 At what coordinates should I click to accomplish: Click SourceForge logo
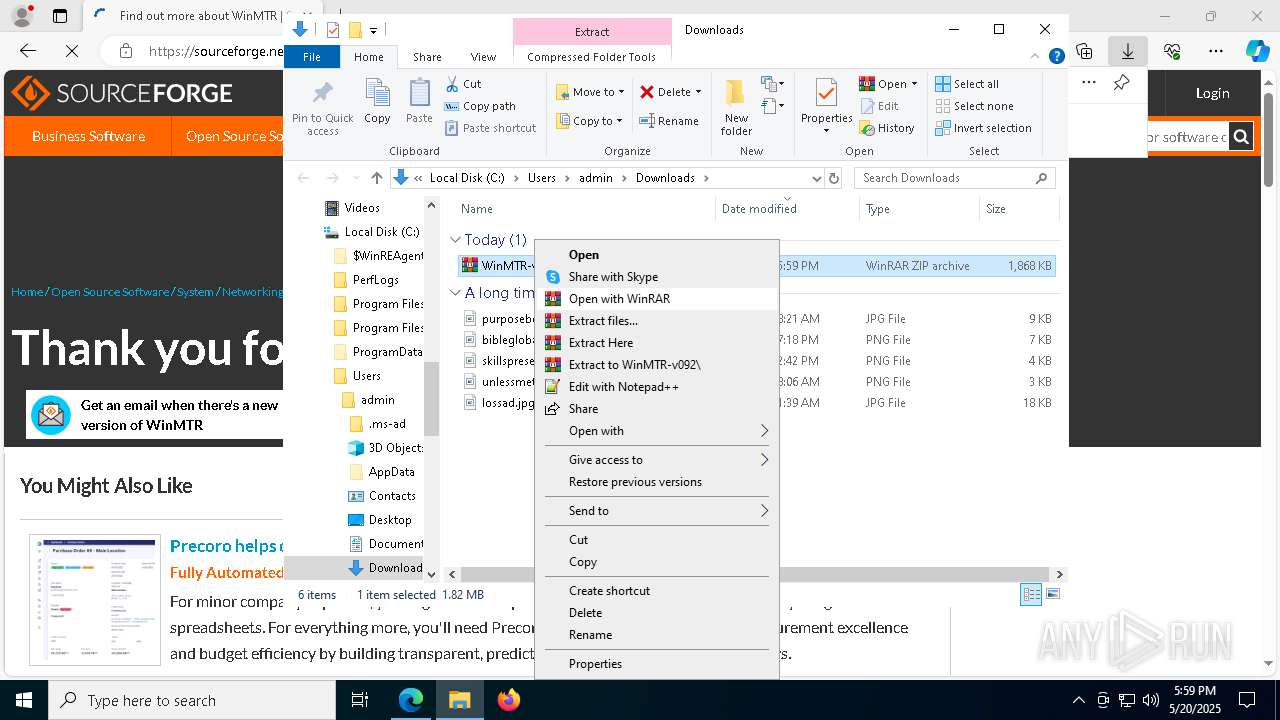(x=121, y=93)
